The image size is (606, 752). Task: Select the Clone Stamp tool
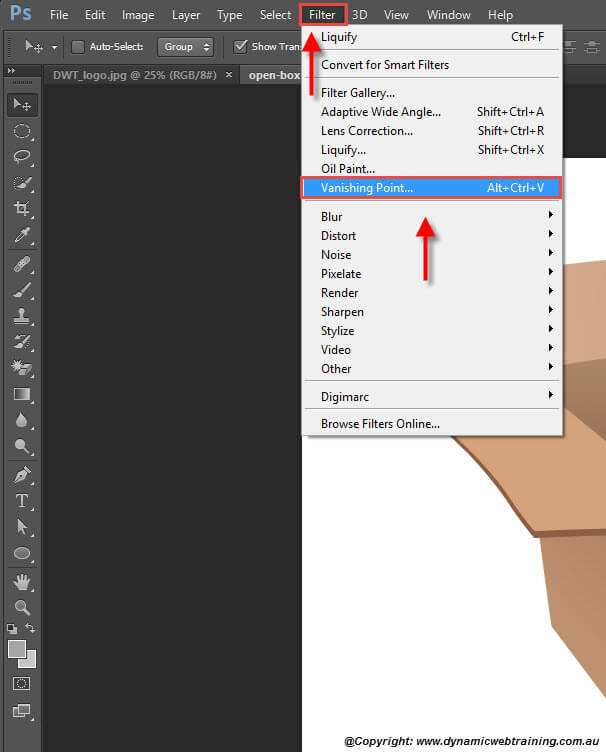(22, 316)
